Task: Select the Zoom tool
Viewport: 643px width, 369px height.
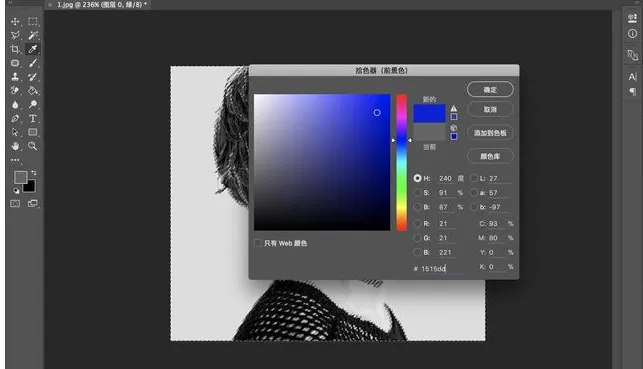Action: 33,146
